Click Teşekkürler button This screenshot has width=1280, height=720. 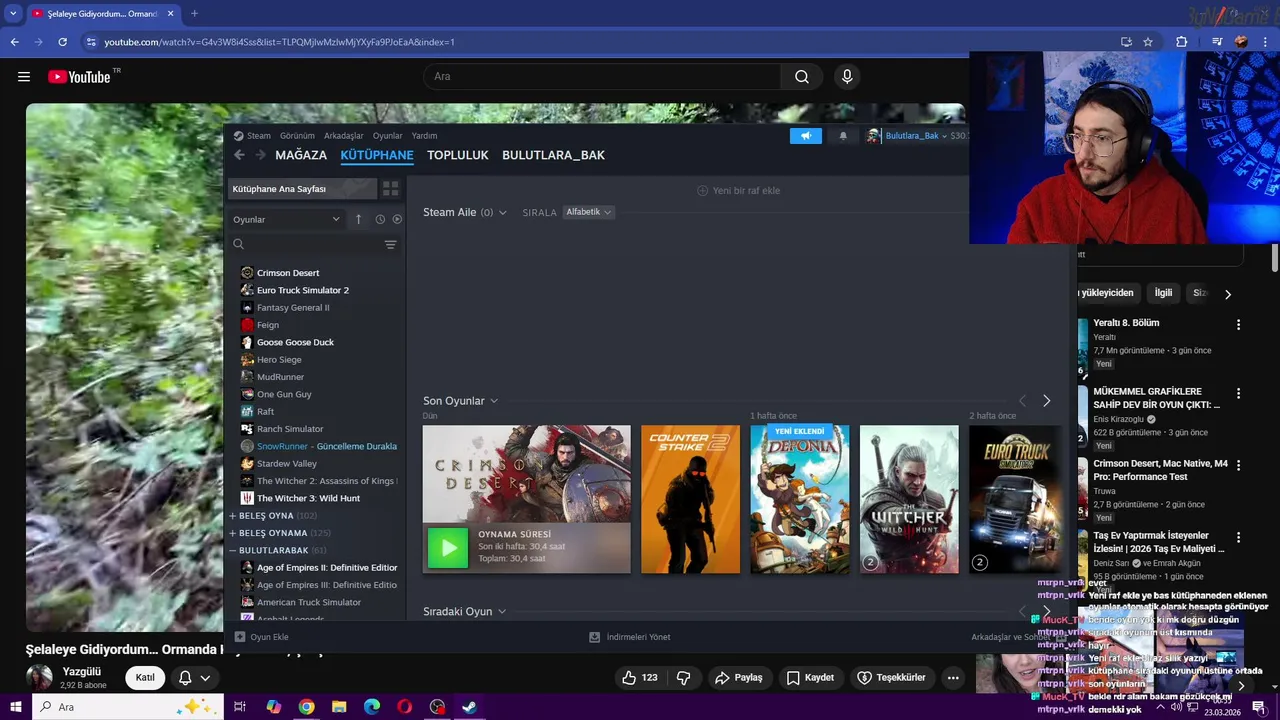[x=891, y=678]
